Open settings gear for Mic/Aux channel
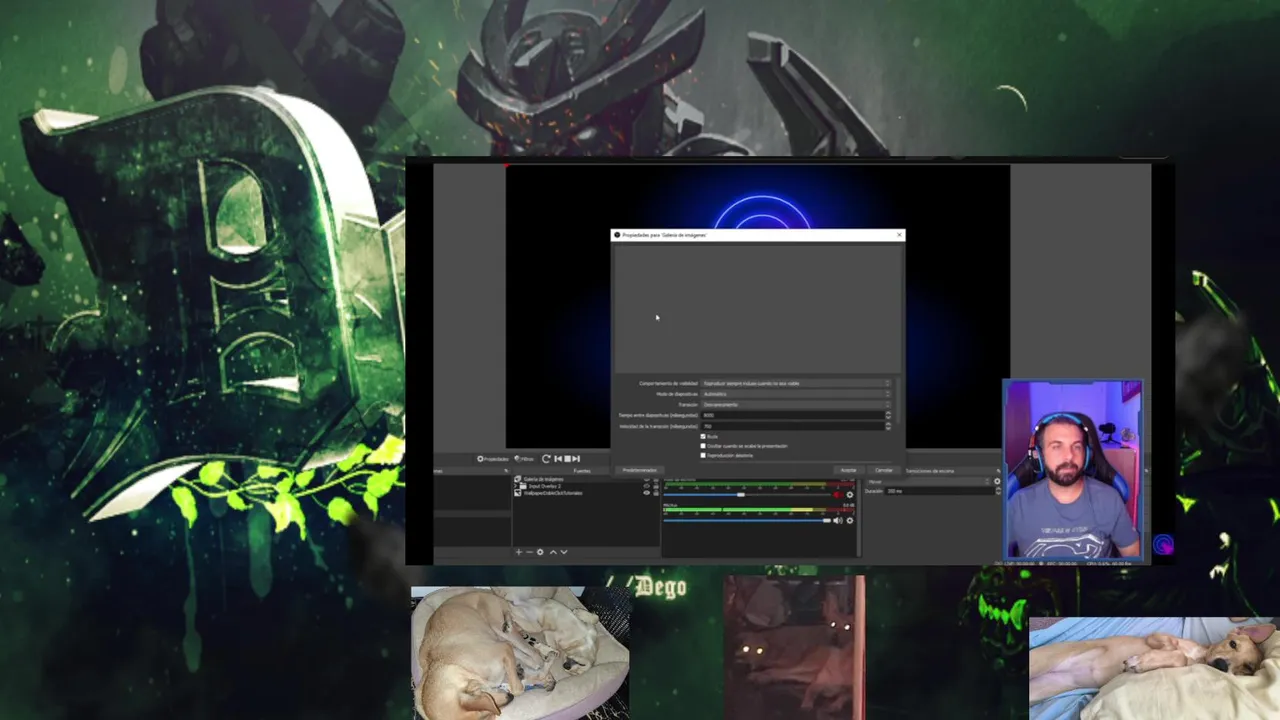1280x720 pixels. coord(850,521)
